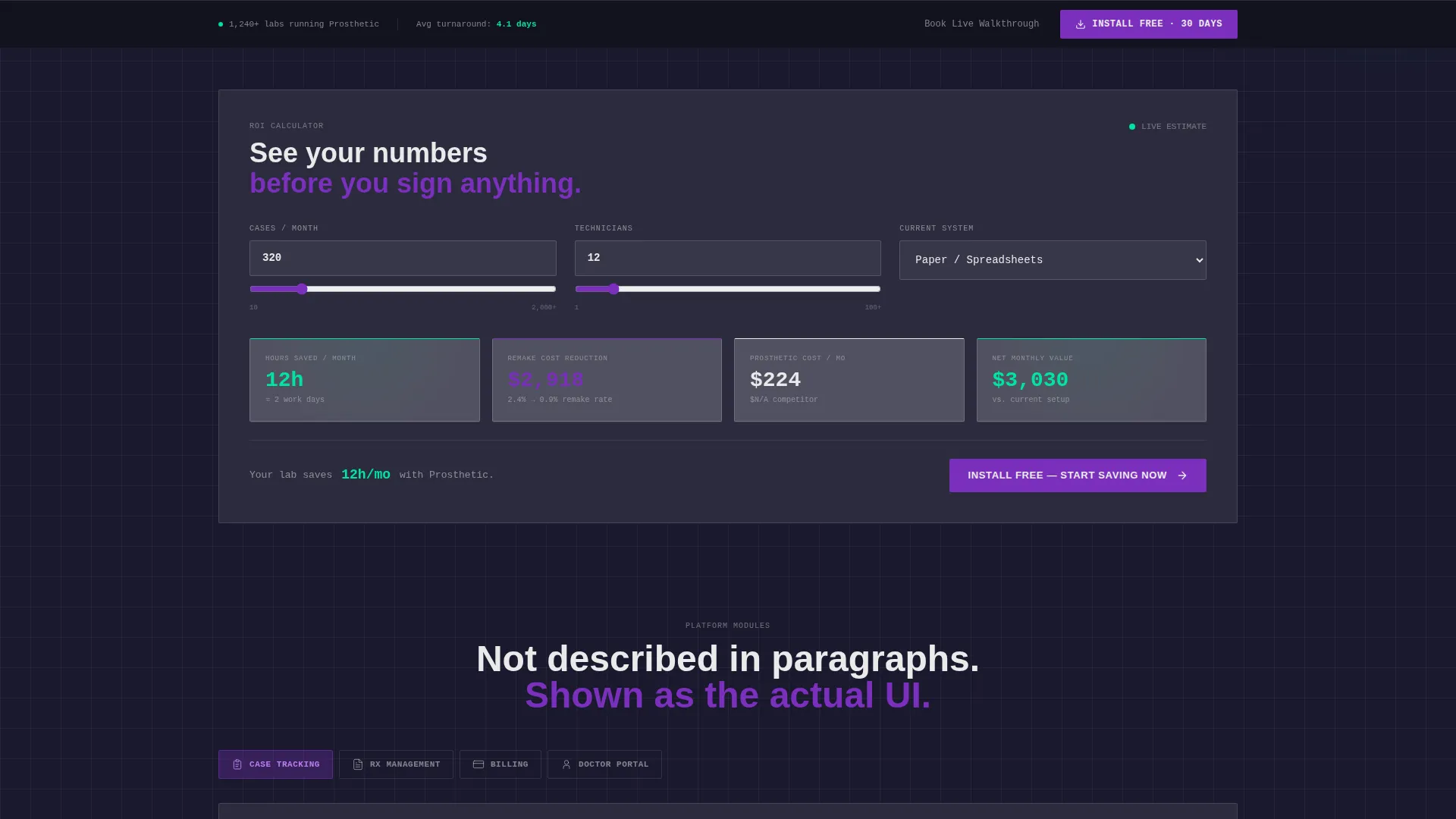
Task: Click the Cases / Month slider
Action: tap(403, 289)
